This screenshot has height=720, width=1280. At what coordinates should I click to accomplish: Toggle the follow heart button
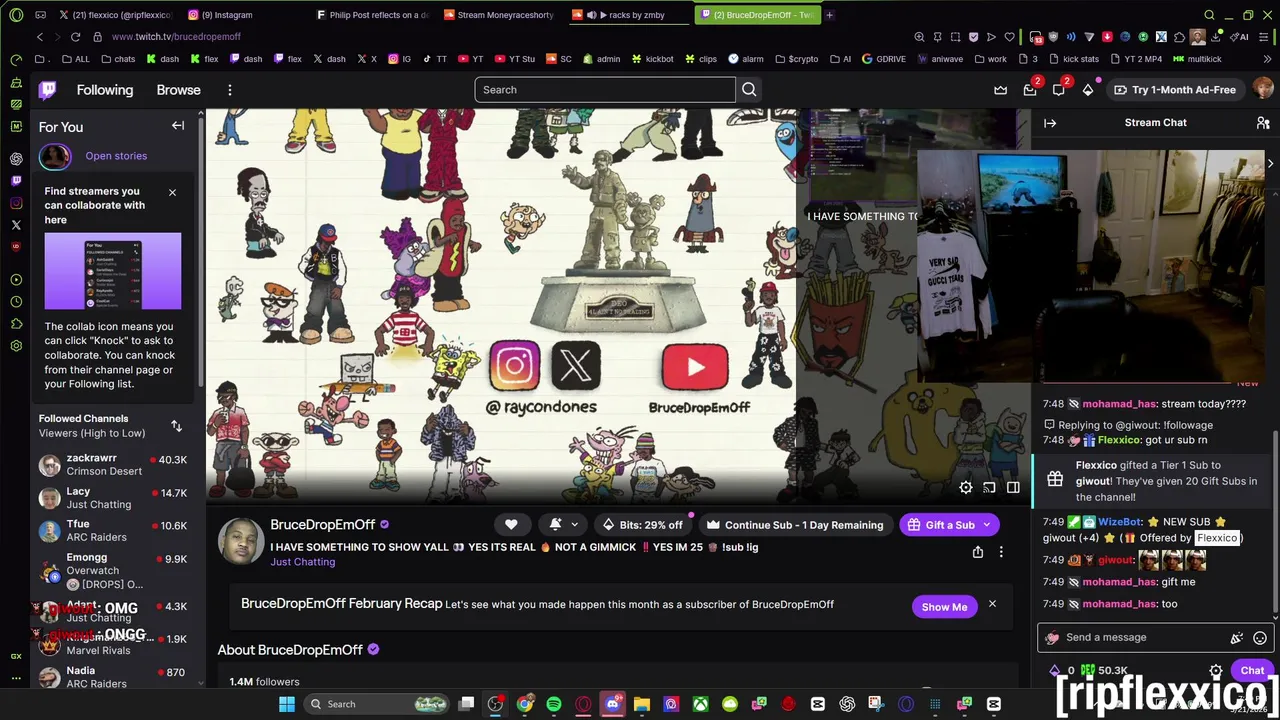[x=511, y=525]
